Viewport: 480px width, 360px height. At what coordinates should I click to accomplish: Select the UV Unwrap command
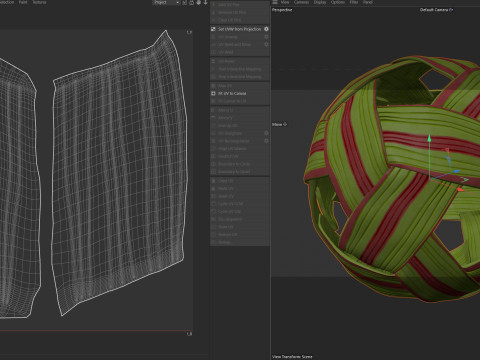click(239, 37)
